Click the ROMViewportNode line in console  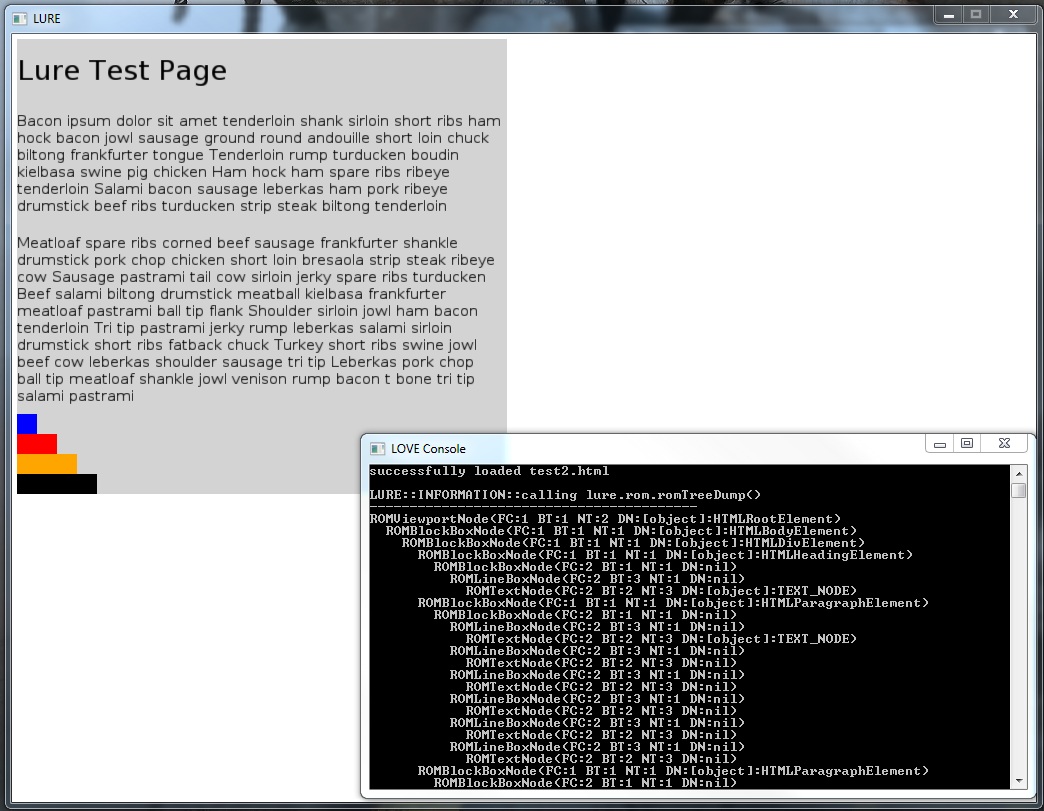tap(605, 519)
